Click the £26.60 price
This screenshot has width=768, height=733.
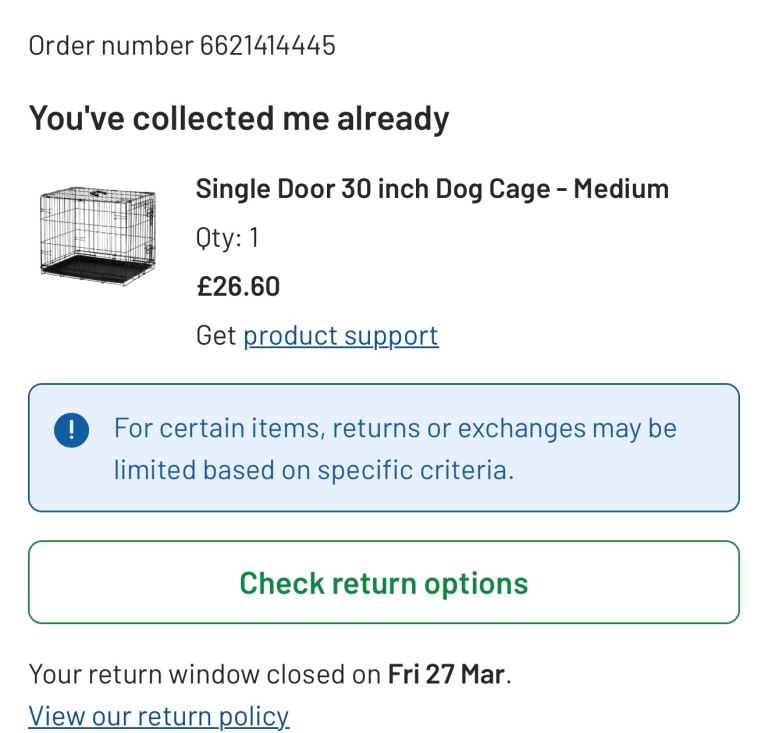pos(238,287)
